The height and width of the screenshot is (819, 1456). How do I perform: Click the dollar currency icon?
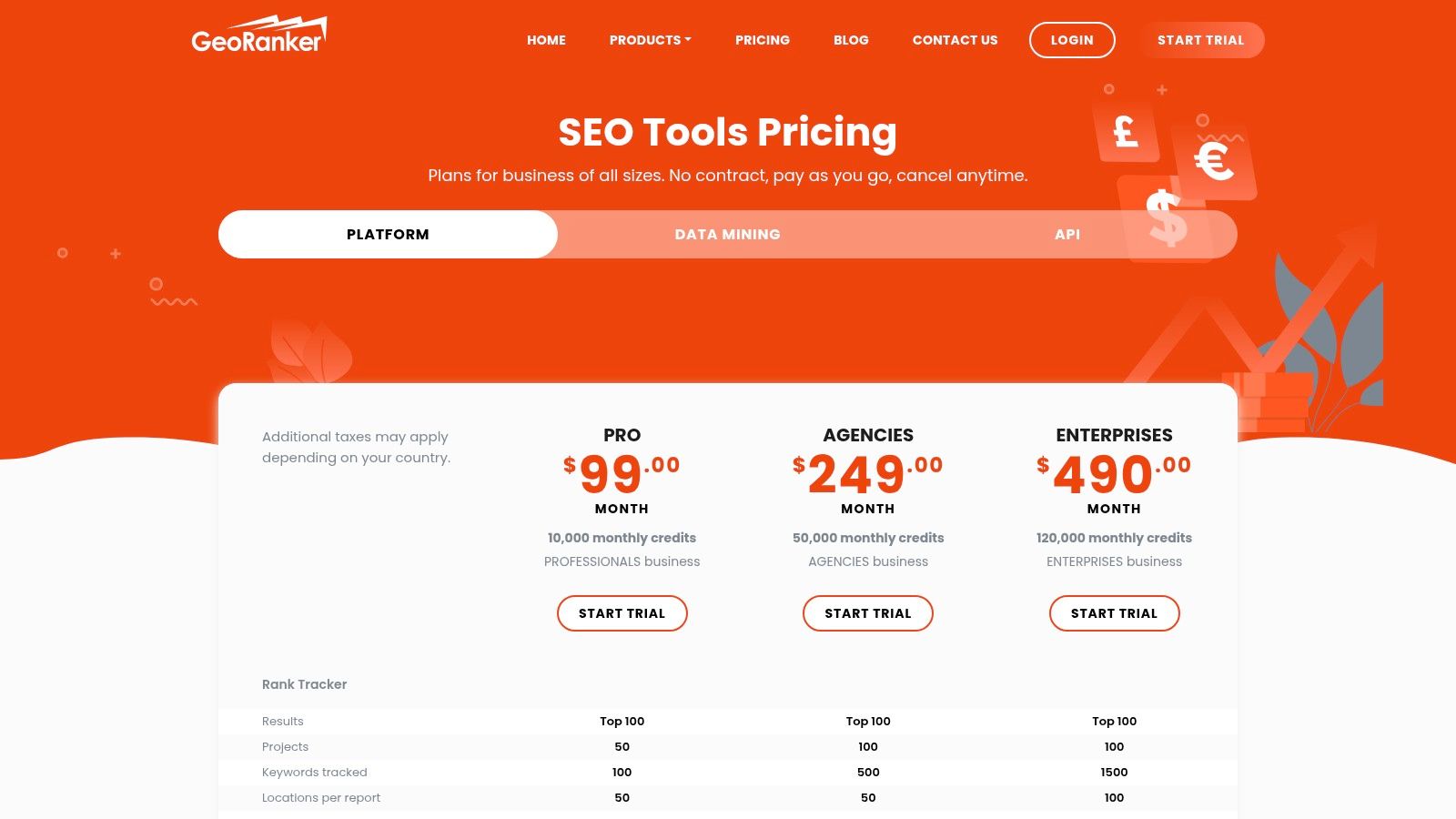[1166, 218]
